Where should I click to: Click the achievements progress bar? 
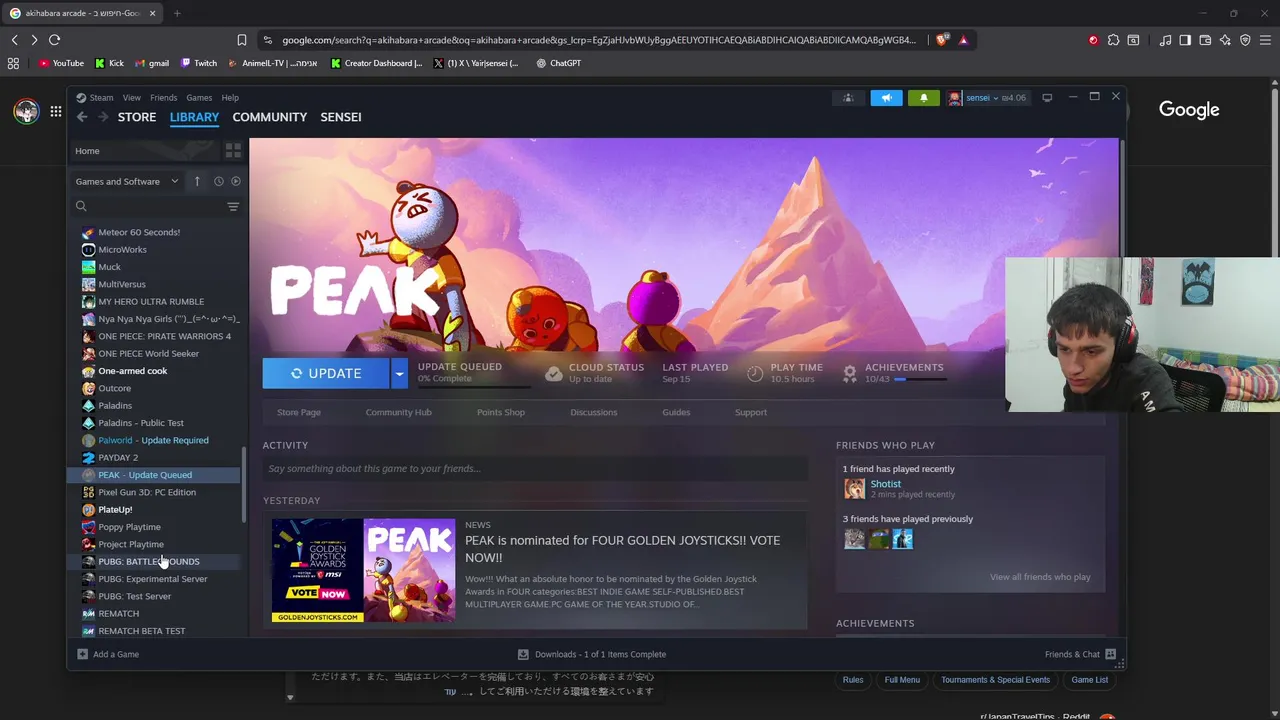918,380
